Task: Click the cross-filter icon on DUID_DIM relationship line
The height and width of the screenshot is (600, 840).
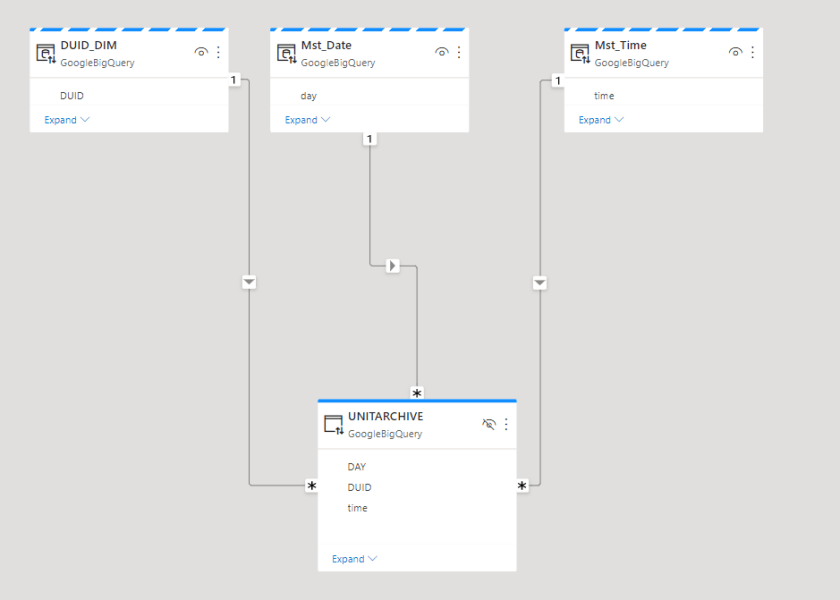Action: click(x=249, y=281)
